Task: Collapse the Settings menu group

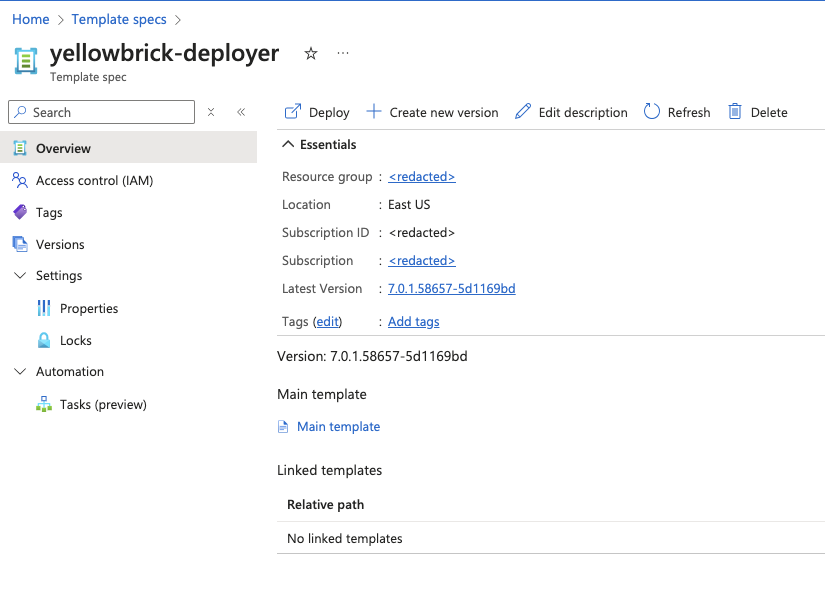Action: coord(20,276)
